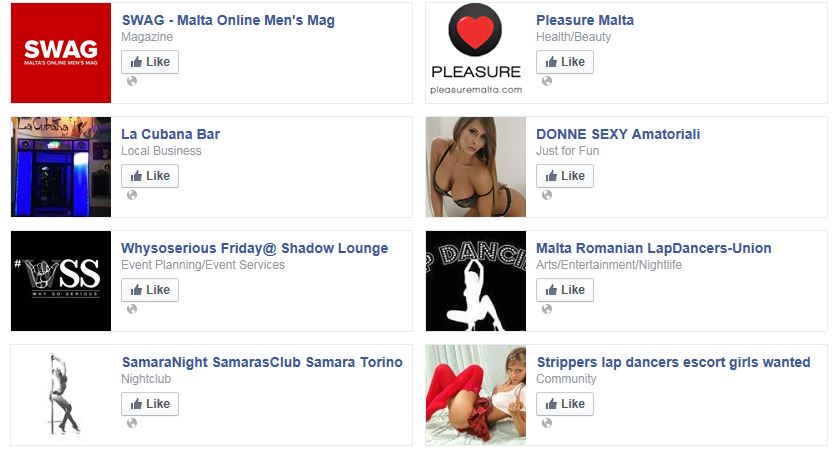The image size is (839, 454).
Task: Like the Pleasure Malta page
Action: (x=565, y=62)
